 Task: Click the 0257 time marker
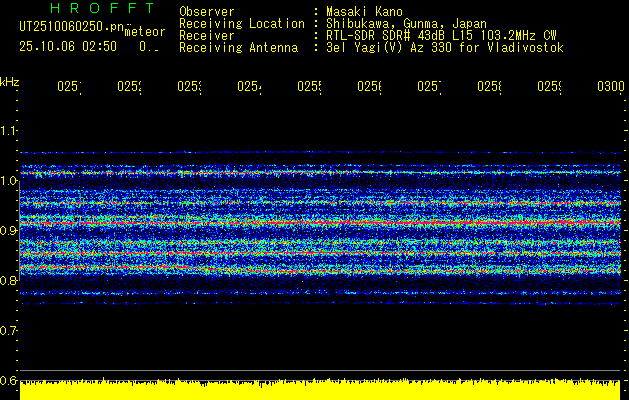(429, 86)
